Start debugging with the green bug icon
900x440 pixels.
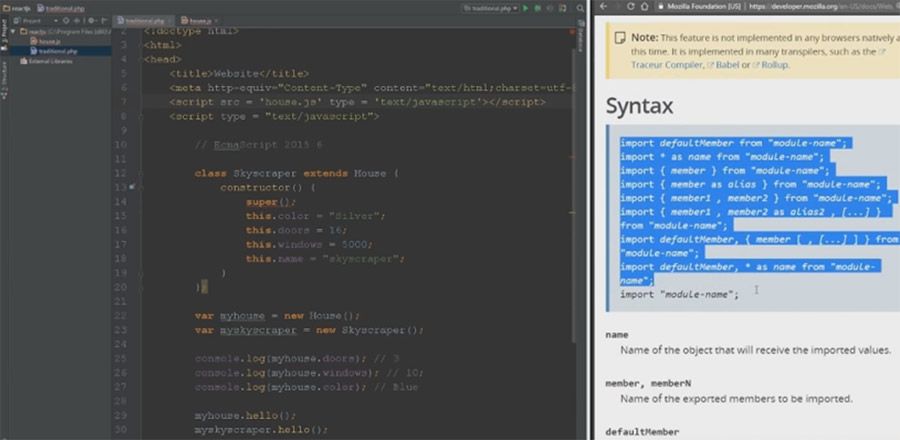click(537, 8)
